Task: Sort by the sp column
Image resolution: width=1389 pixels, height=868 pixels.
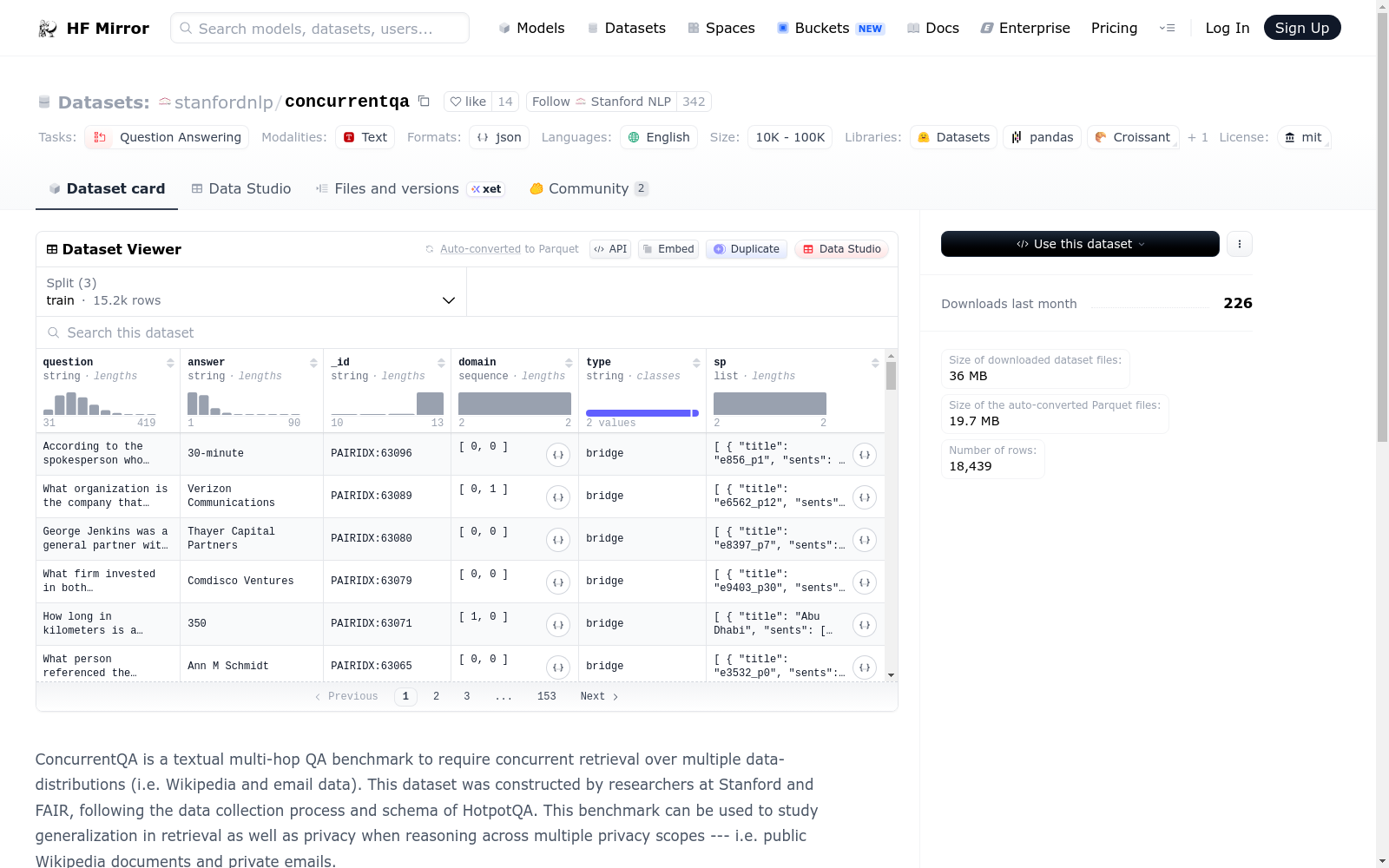Action: (875, 363)
